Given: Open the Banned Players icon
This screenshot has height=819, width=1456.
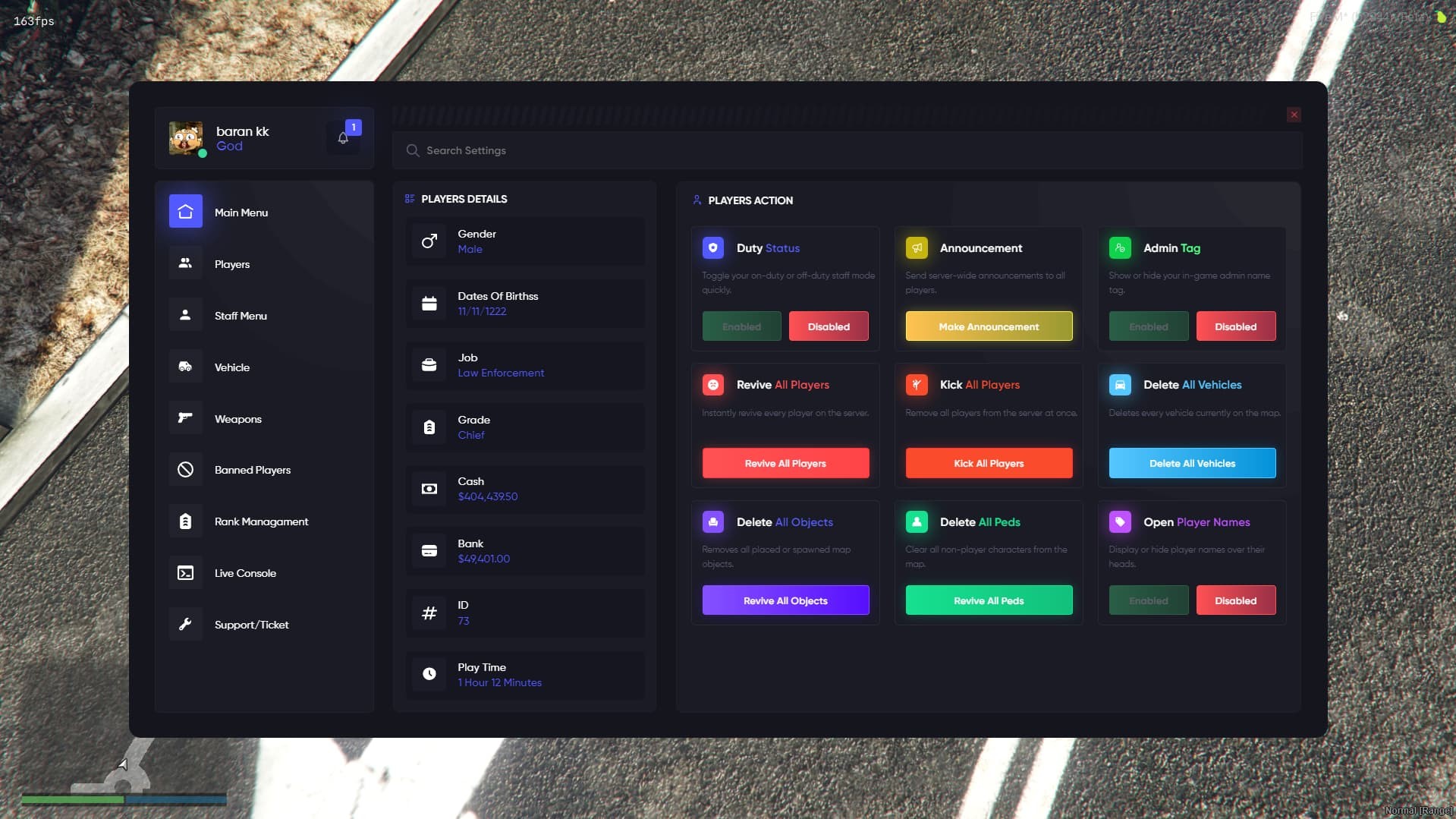Looking at the screenshot, I should point(185,470).
